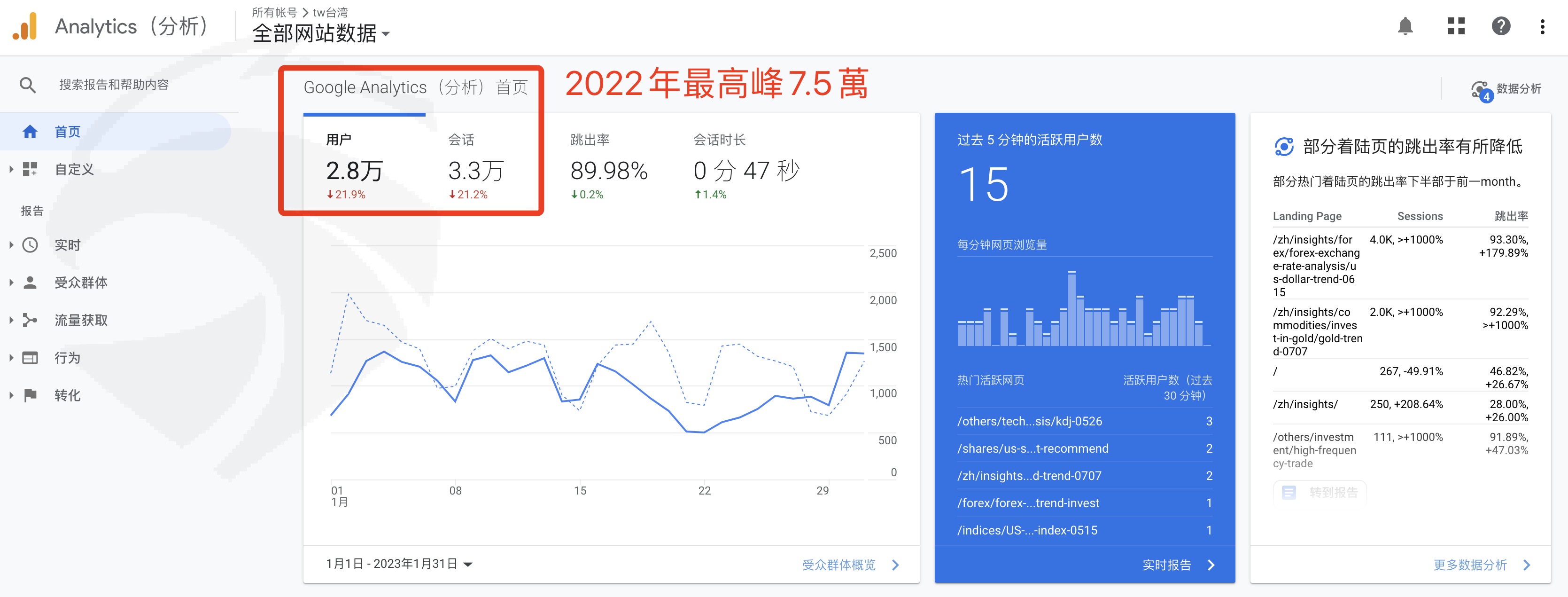Expand the 流量获取 report section
This screenshot has height=597, width=1568.
[80, 321]
